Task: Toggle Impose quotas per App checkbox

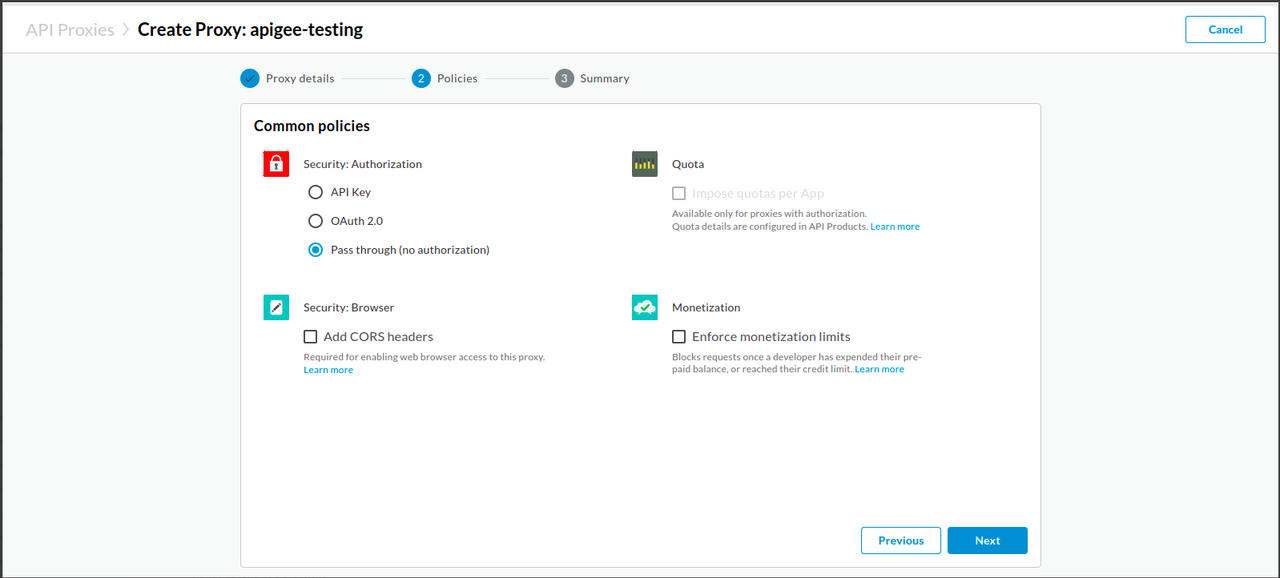Action: click(x=679, y=193)
